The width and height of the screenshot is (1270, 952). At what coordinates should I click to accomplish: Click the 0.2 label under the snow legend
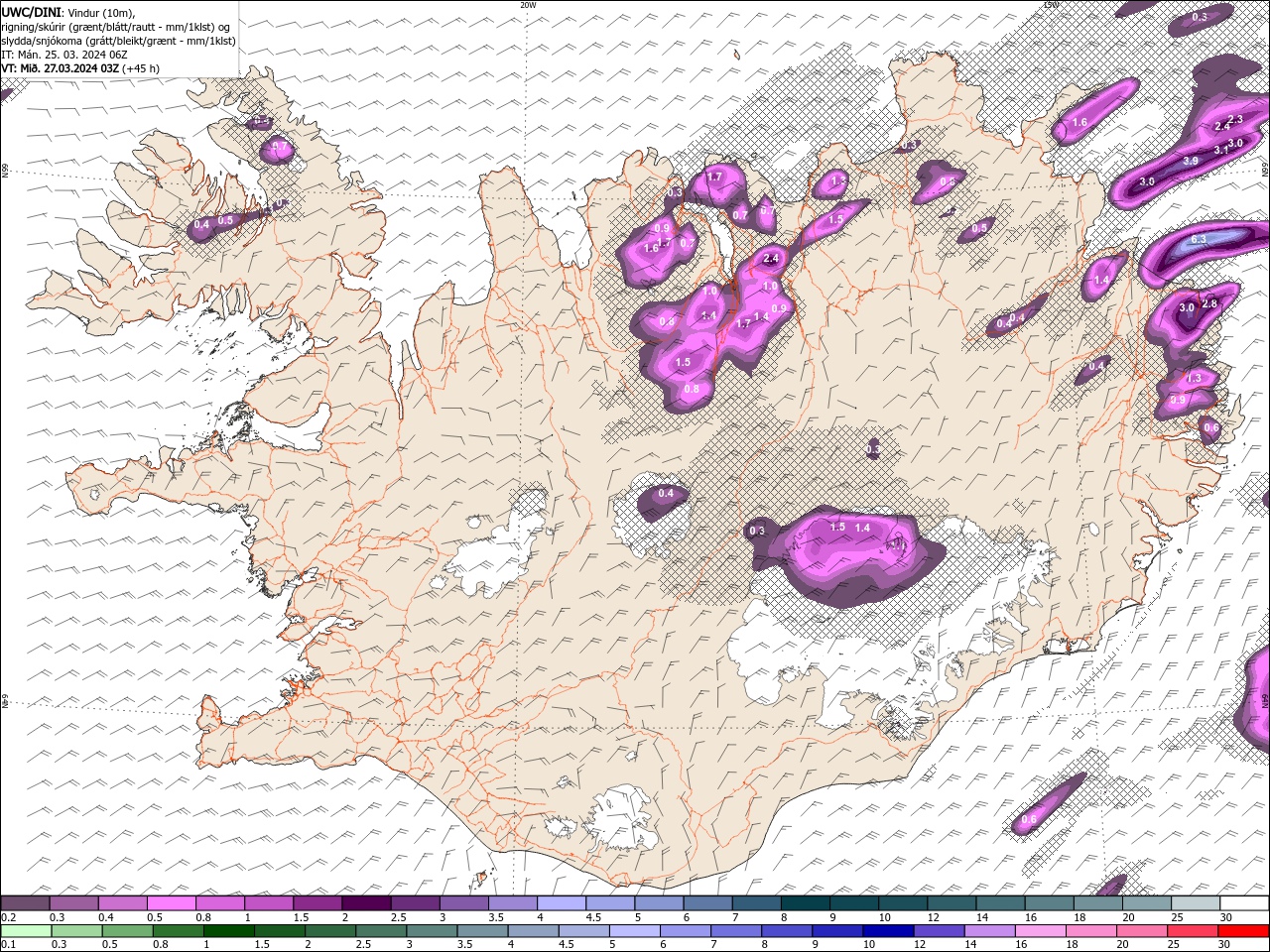coord(8,916)
